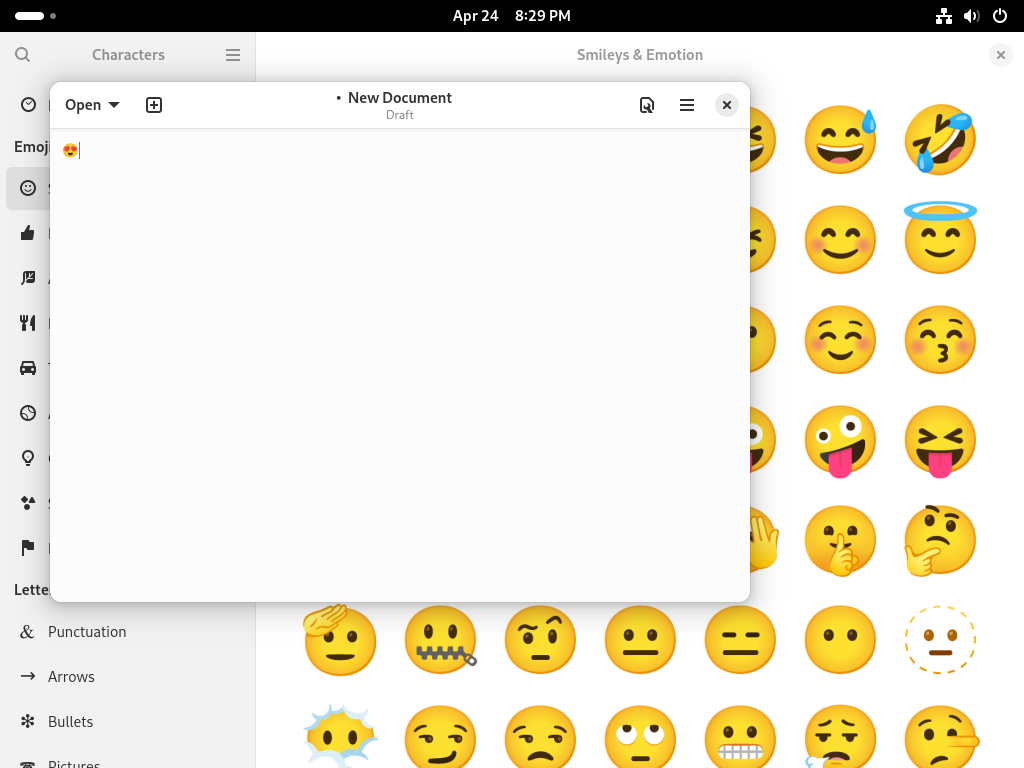Pick the rolling on floor laughing emoji
Screen dimensions: 1024x768
pos(940,140)
